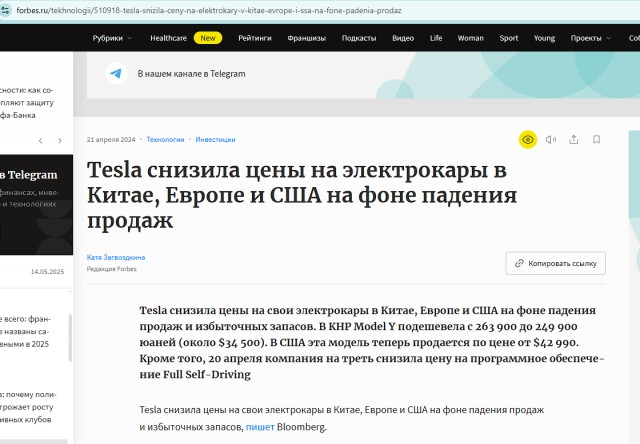640x444 pixels.
Task: Open sidebar article about франшизы в 2025
Action: [25, 331]
